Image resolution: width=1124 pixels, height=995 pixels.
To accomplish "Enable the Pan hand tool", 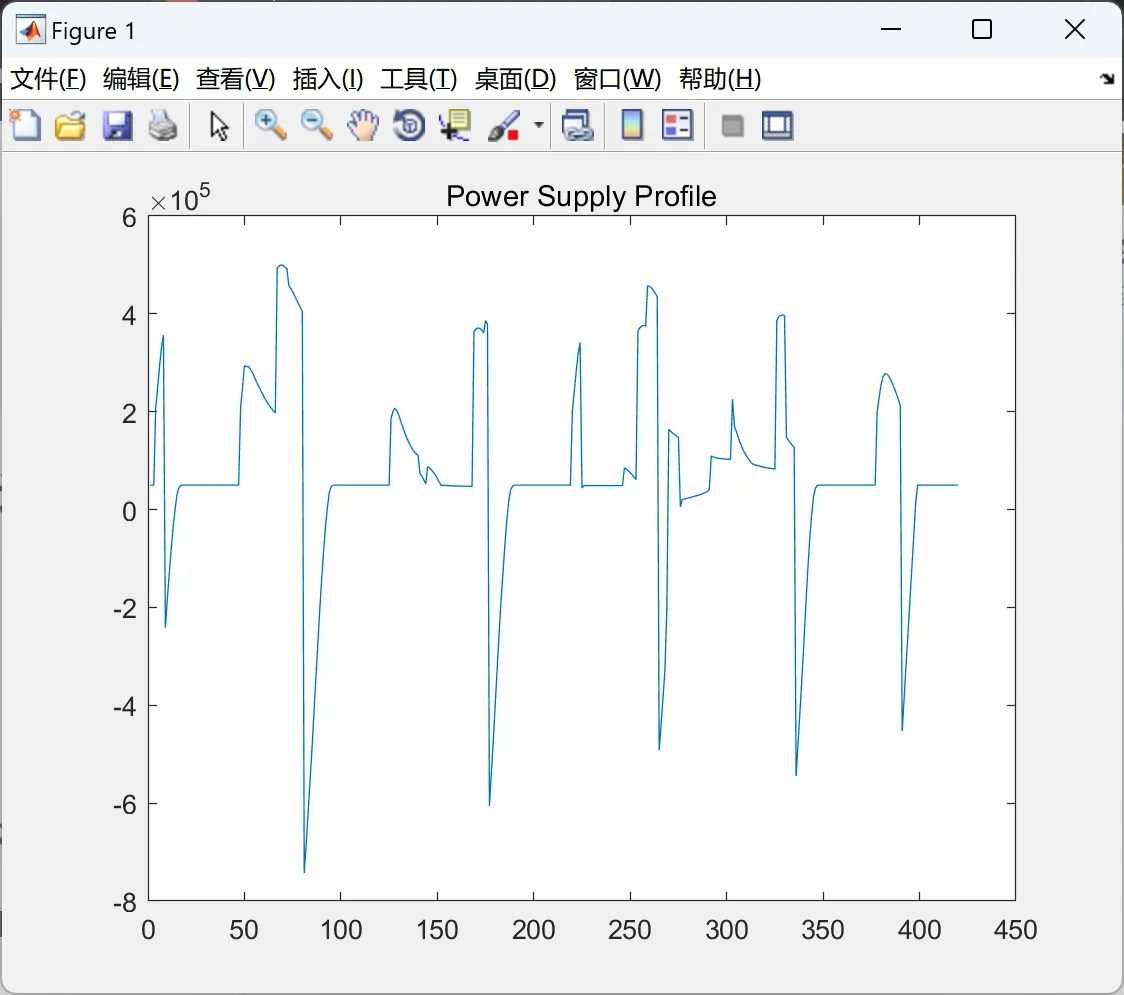I will click(363, 125).
